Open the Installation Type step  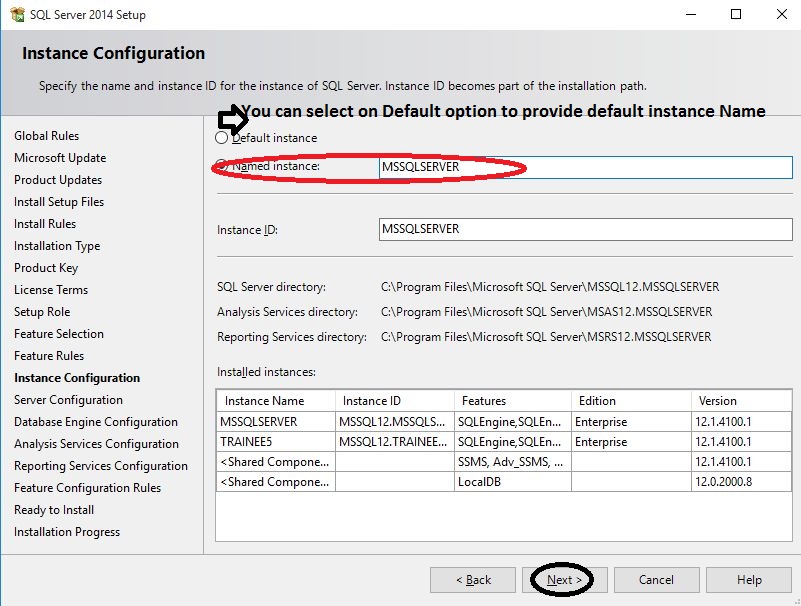tap(57, 246)
